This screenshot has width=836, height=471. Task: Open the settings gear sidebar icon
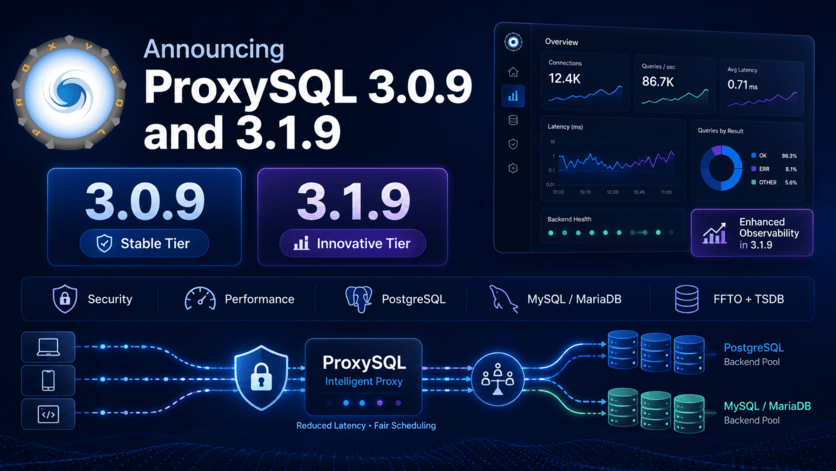pyautogui.click(x=513, y=168)
